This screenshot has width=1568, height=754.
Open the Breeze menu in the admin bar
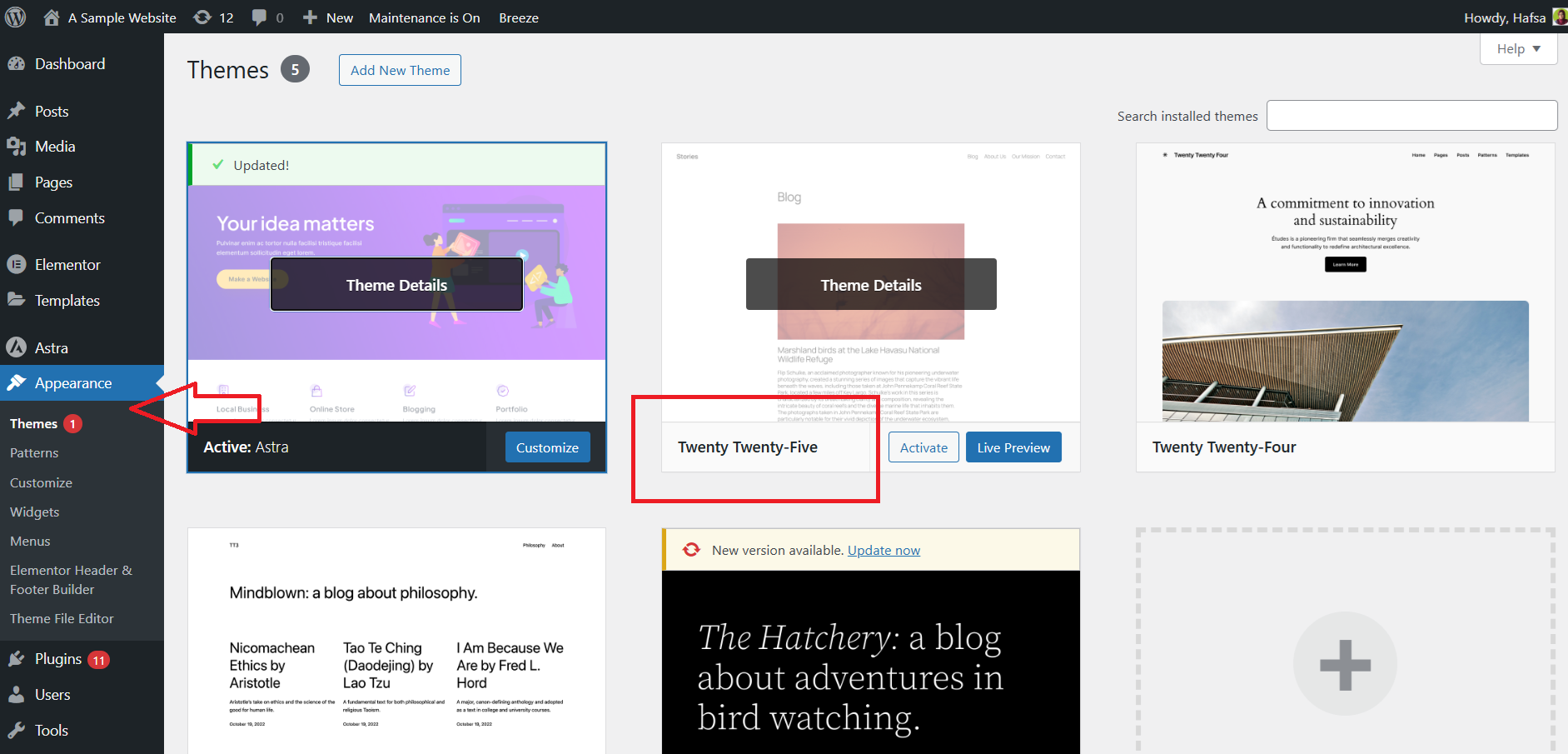click(x=518, y=17)
